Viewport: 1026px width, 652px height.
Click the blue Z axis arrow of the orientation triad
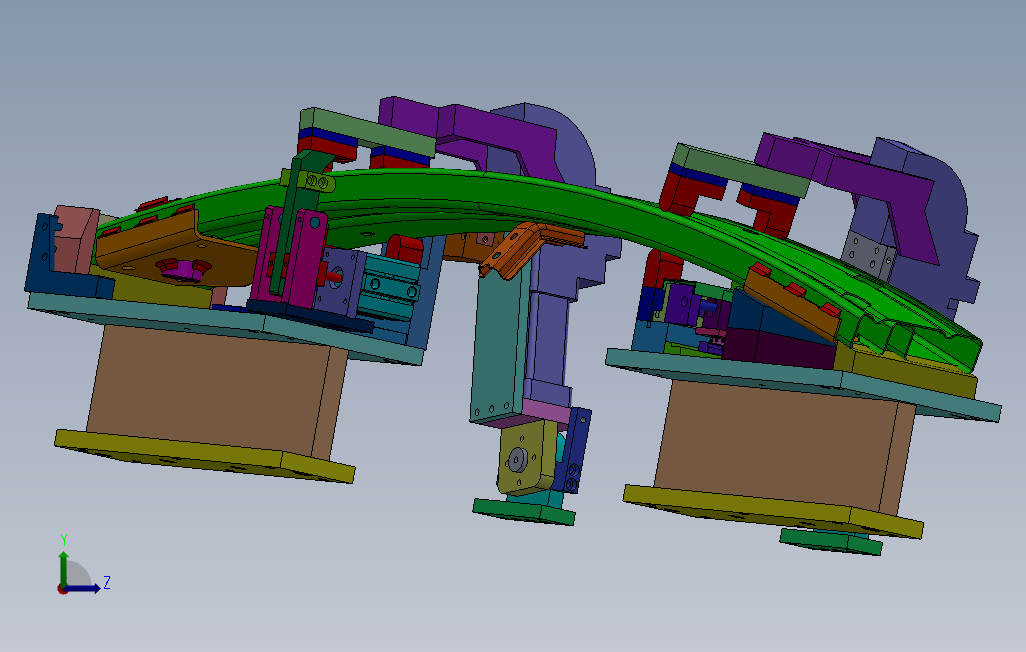tap(84, 589)
